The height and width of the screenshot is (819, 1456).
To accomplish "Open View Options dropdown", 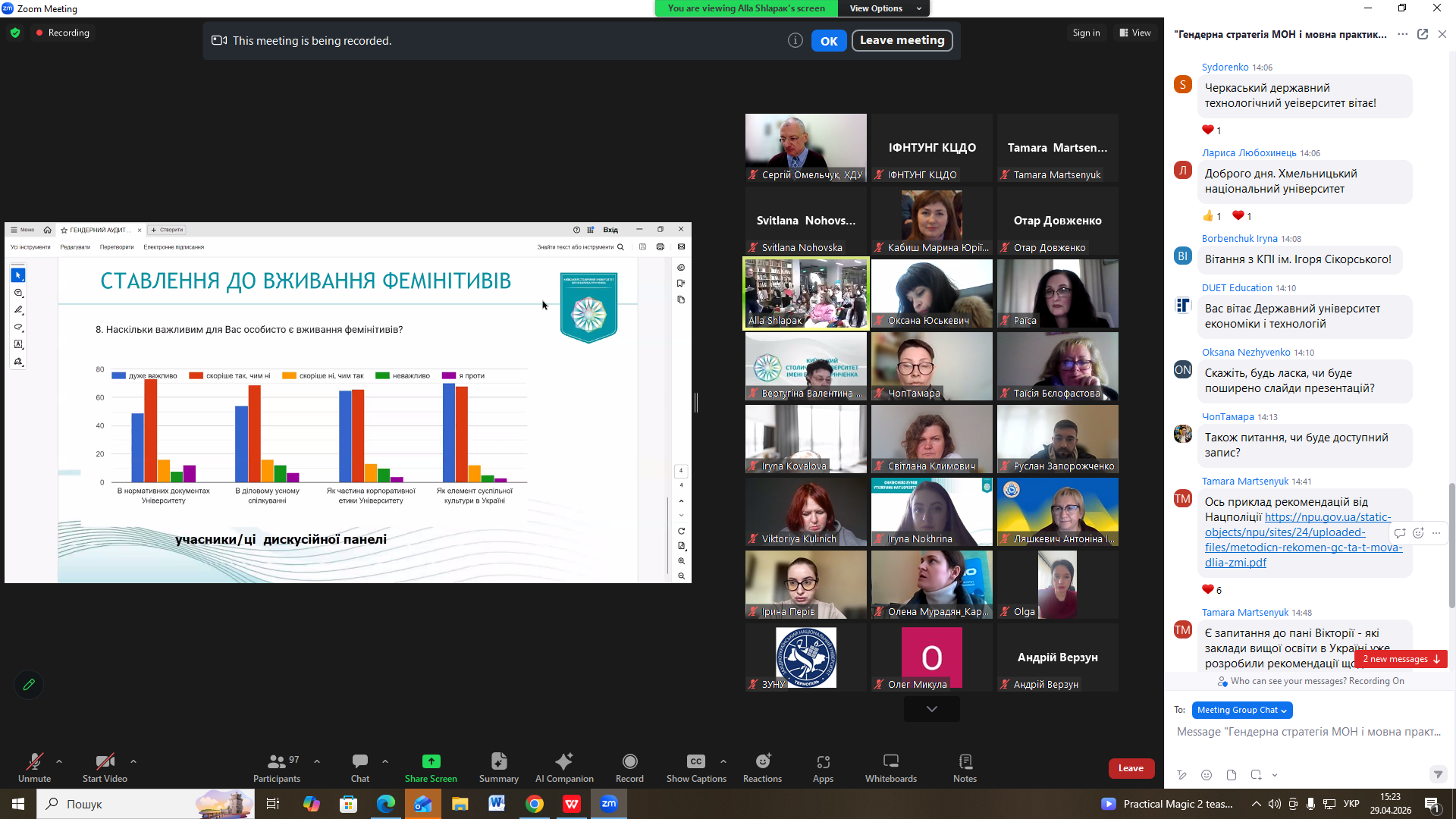I will [884, 8].
